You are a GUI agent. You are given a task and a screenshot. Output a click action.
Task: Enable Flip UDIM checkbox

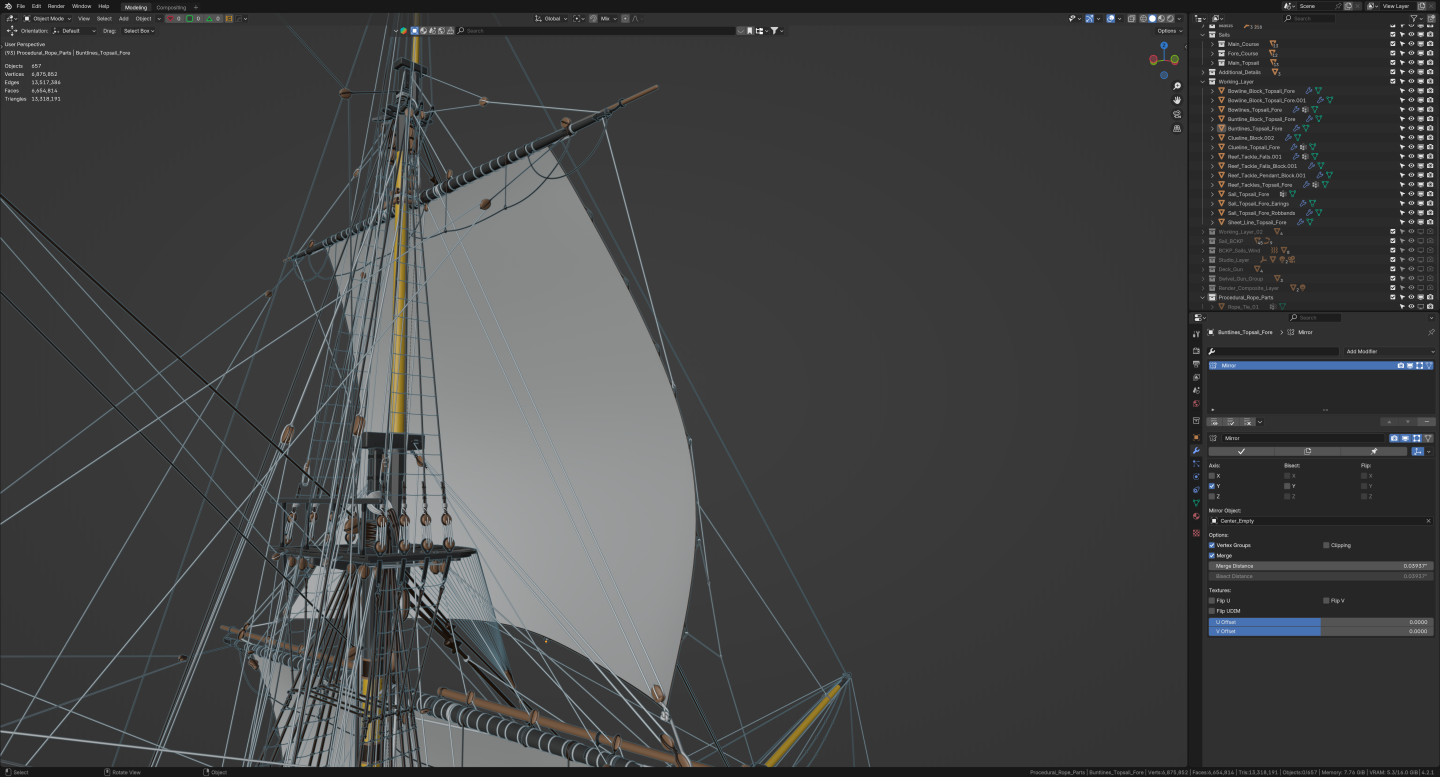(x=1212, y=610)
